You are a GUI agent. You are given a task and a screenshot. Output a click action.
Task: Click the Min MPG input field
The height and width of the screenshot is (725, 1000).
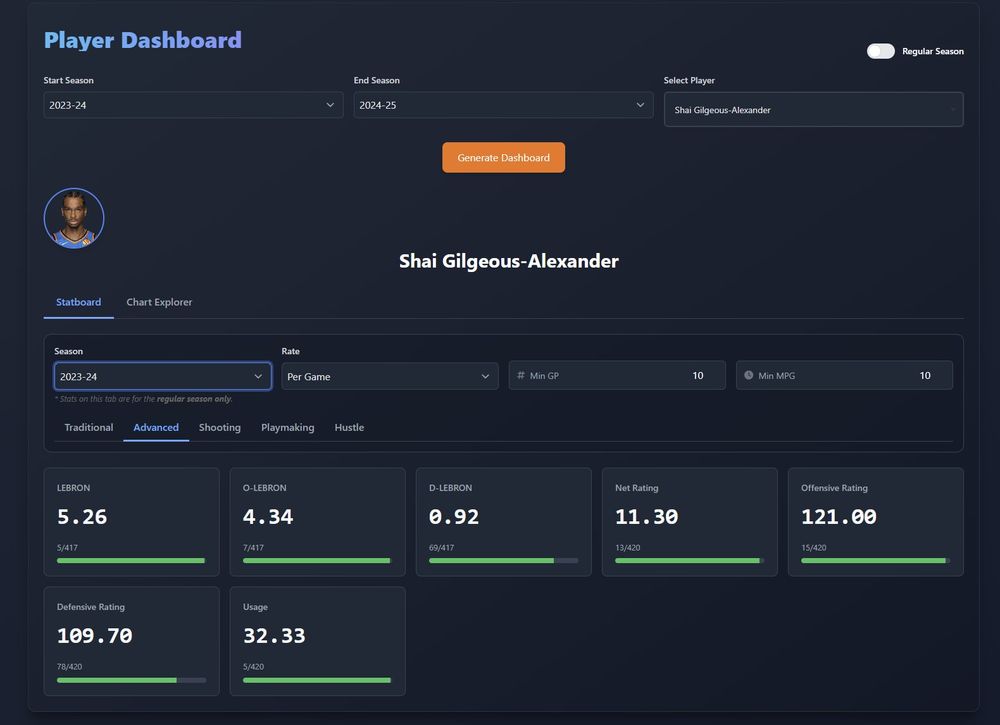tap(844, 376)
